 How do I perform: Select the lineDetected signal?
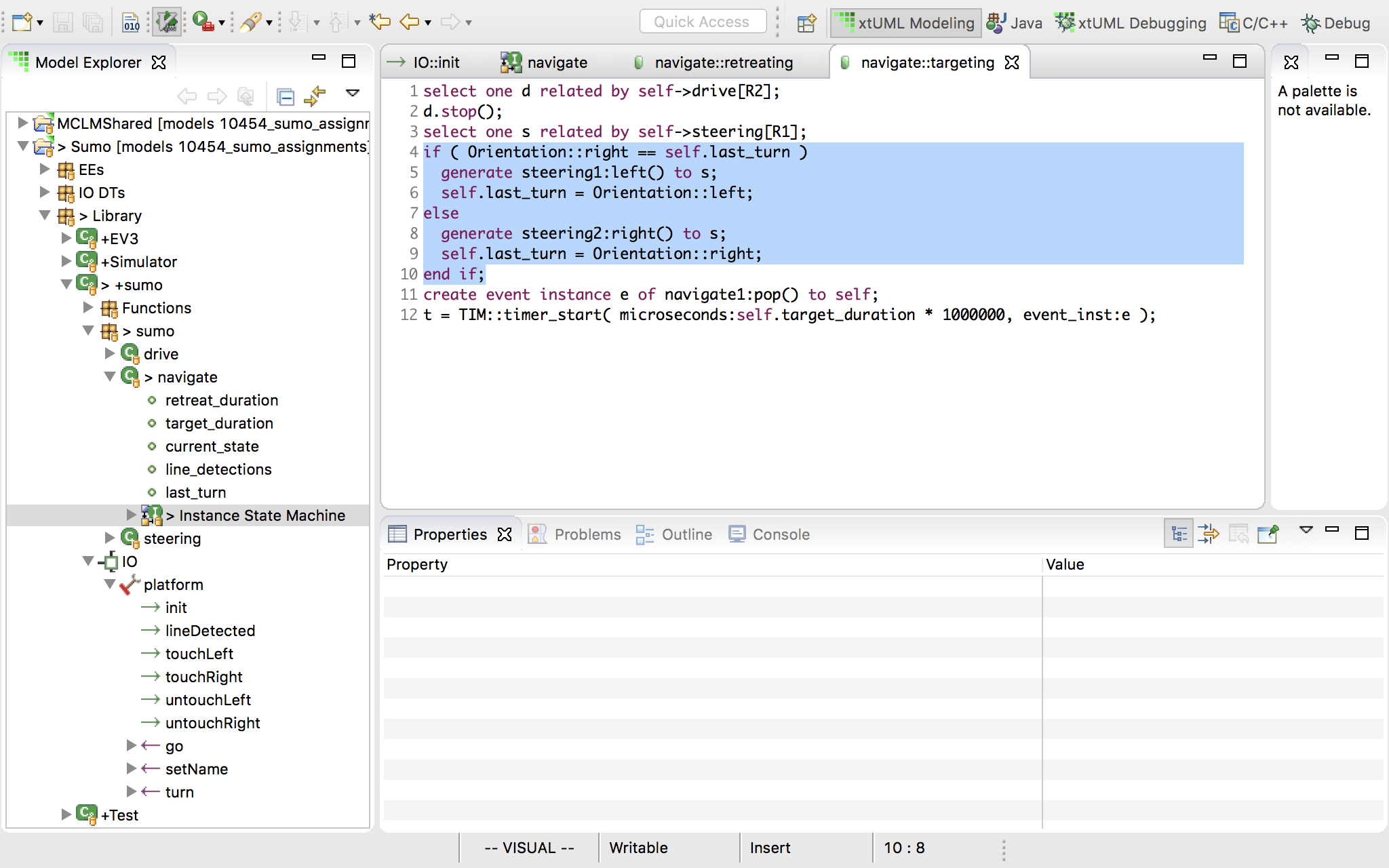(210, 631)
